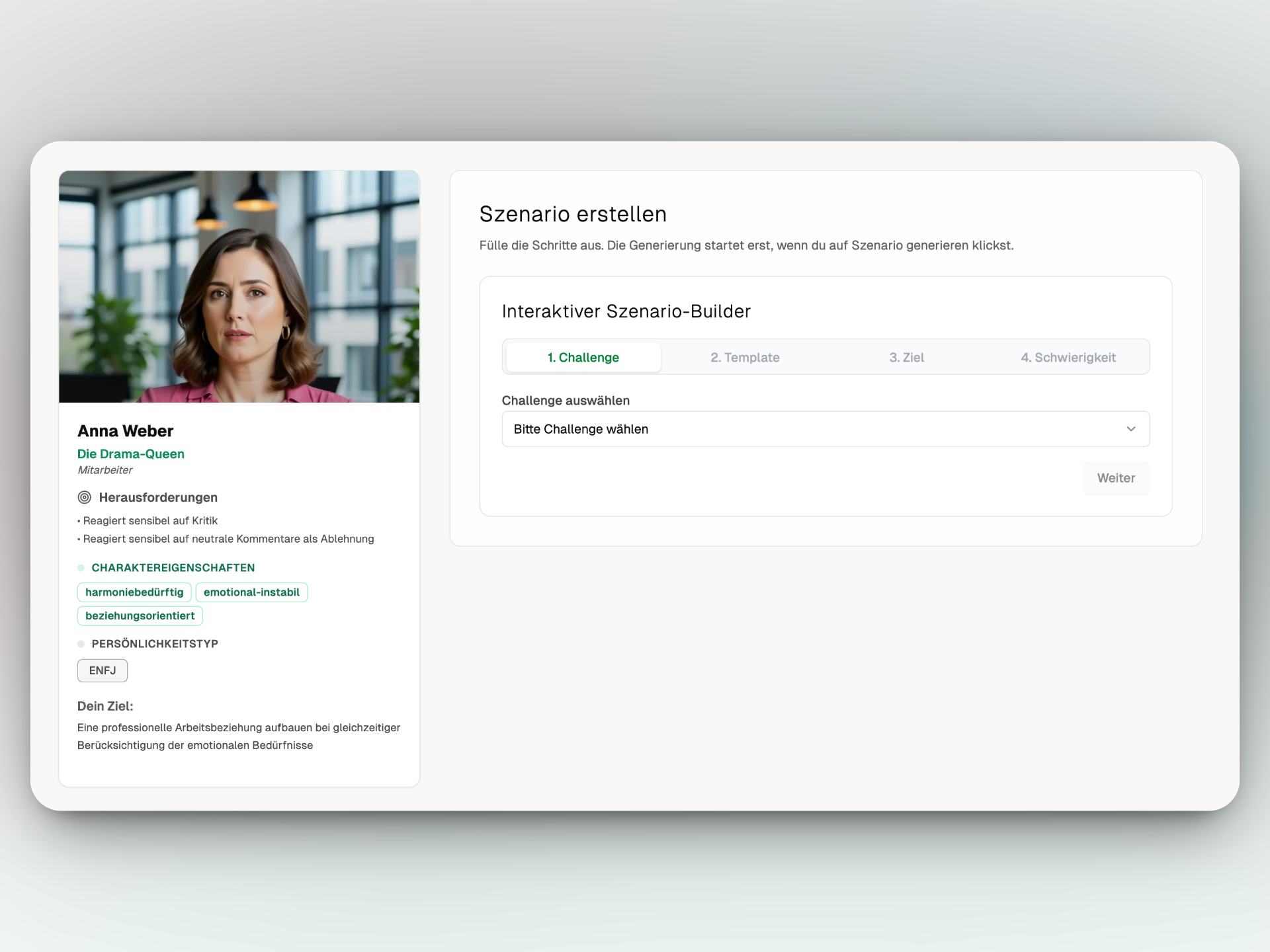1270x952 pixels.
Task: Select the 'beziehungsorientiert' trait tag
Action: 140,615
